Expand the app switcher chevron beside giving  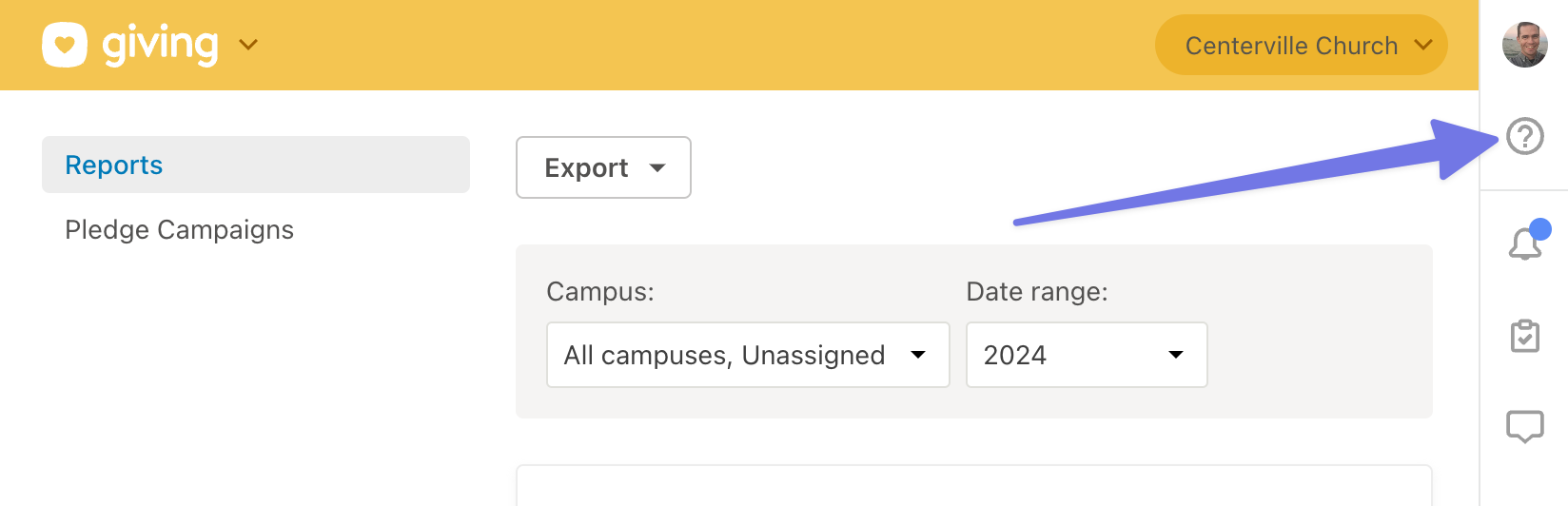248,45
